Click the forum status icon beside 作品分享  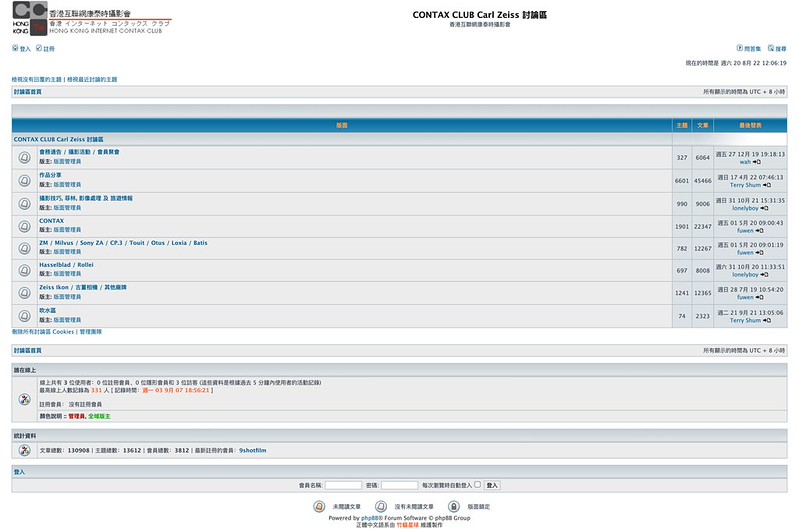tap(24, 180)
